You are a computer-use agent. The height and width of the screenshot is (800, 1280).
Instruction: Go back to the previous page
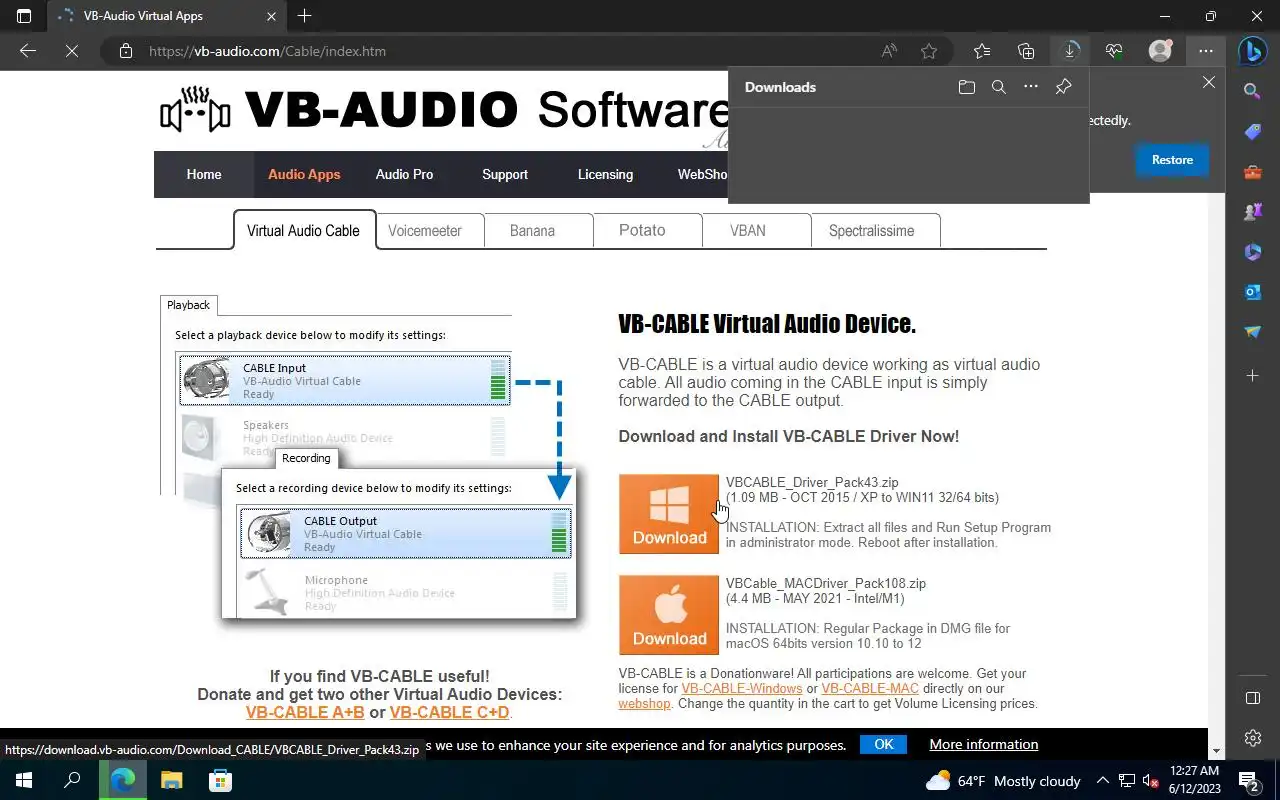[28, 51]
